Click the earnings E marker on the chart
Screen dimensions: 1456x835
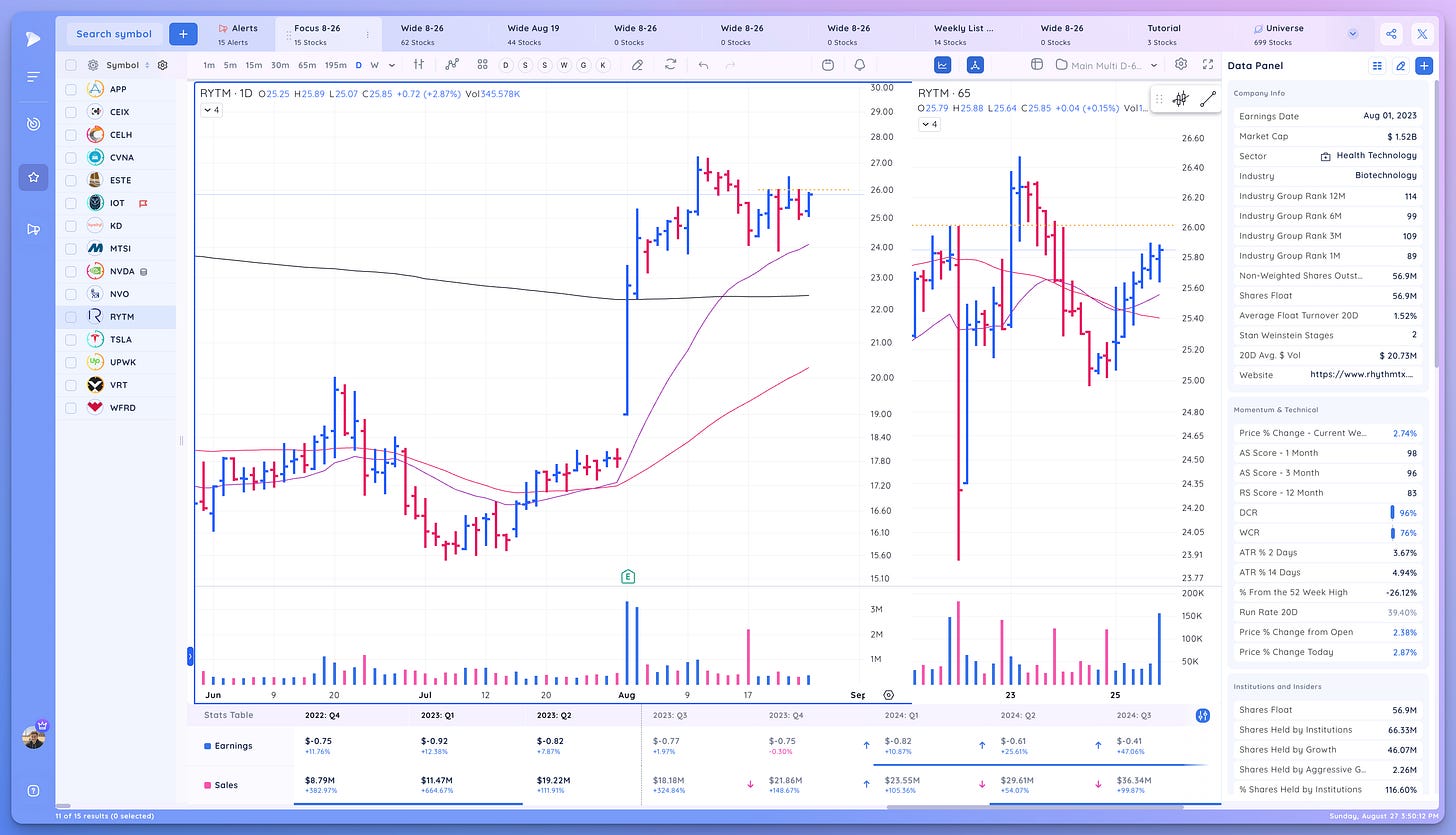[x=628, y=576]
